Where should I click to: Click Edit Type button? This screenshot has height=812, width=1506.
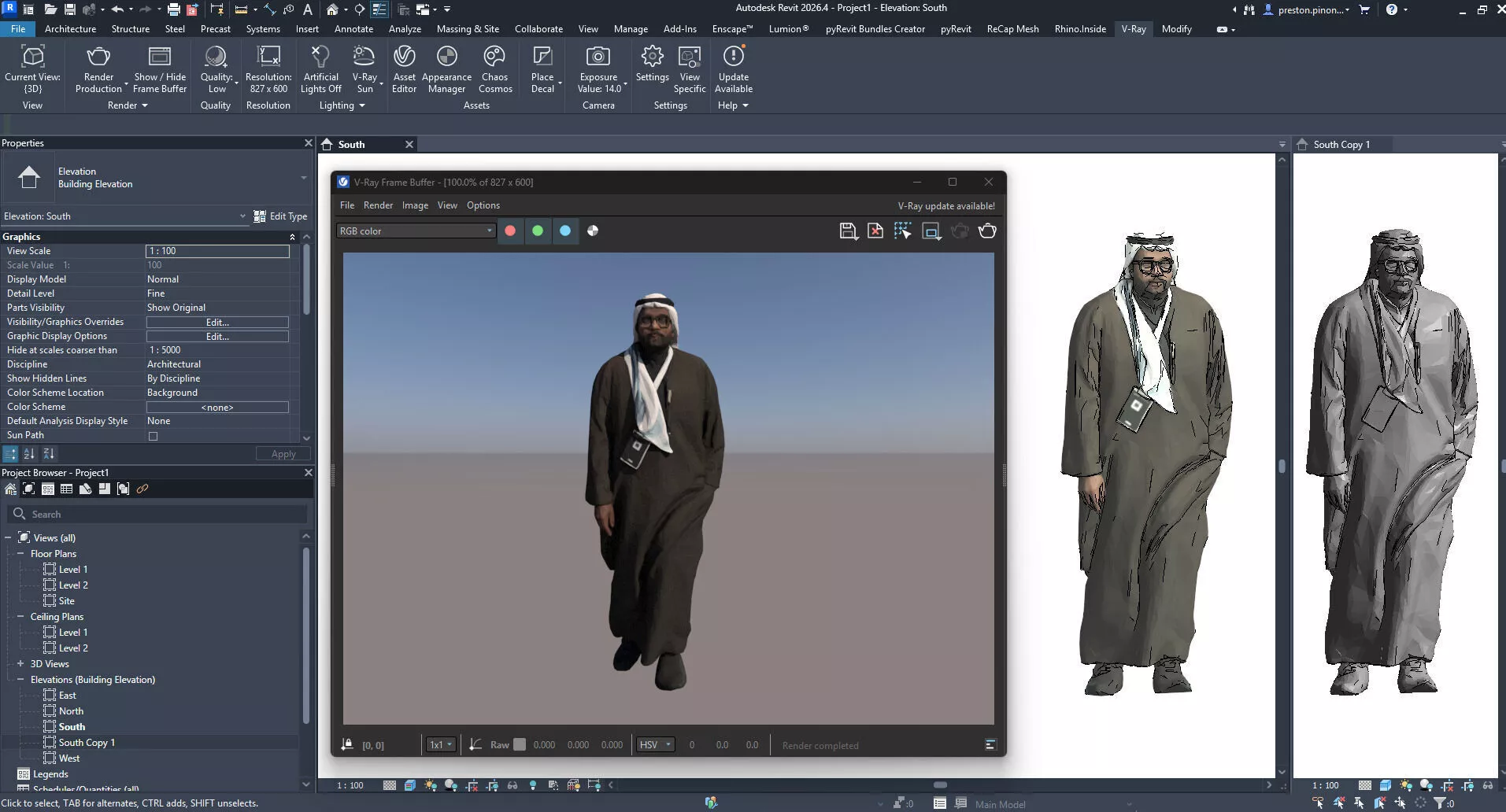coord(280,216)
